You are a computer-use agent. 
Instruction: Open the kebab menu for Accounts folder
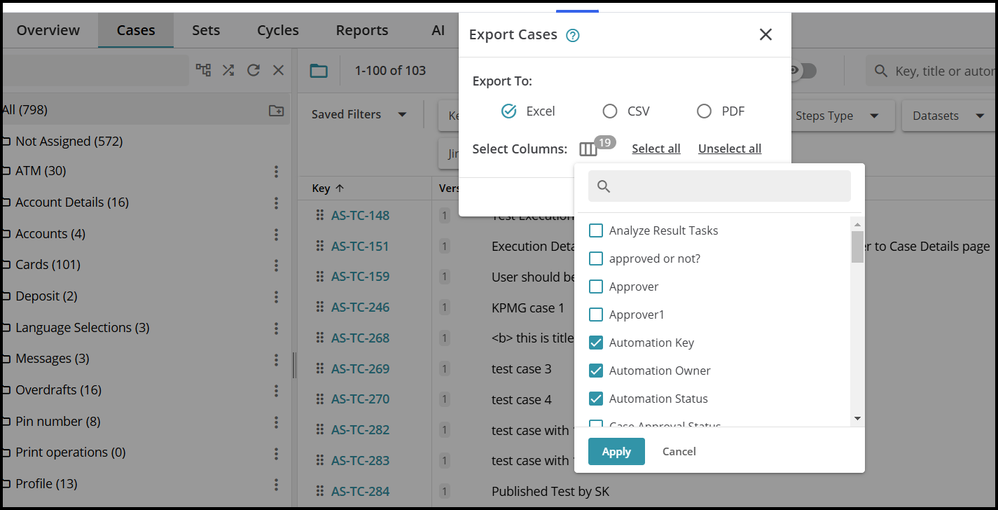click(276, 234)
